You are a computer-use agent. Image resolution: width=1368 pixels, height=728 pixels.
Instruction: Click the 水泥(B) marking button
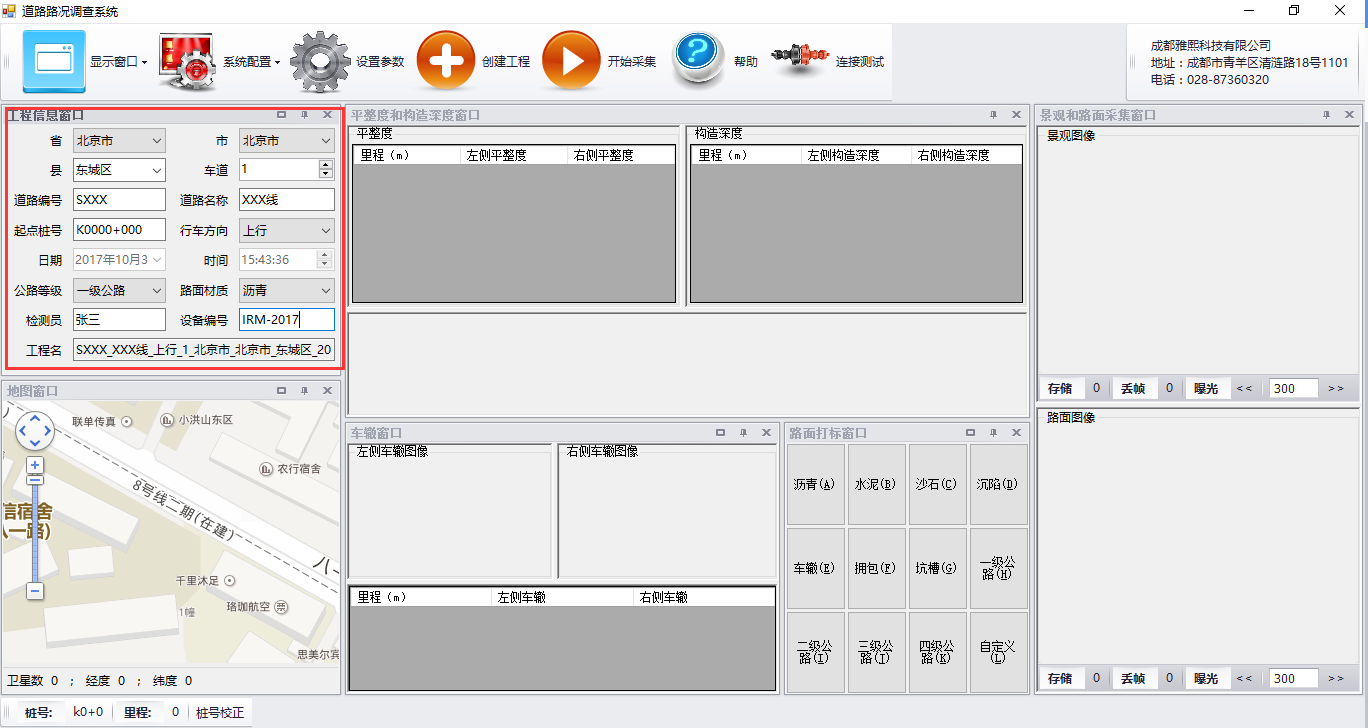click(x=877, y=485)
